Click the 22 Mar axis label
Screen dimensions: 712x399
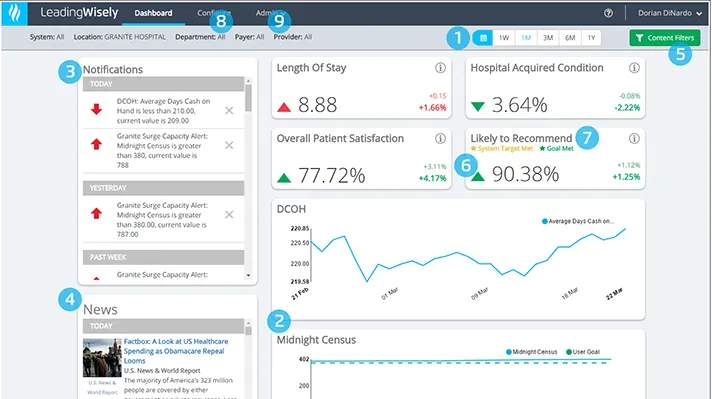pos(614,294)
